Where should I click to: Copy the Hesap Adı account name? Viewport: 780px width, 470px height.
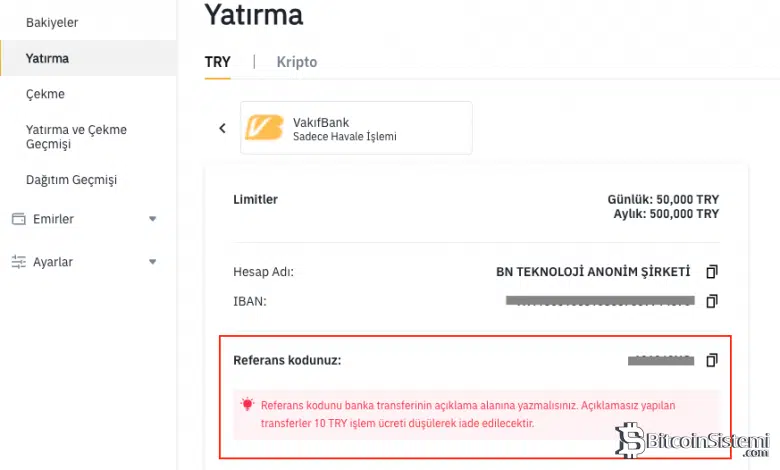[712, 271]
